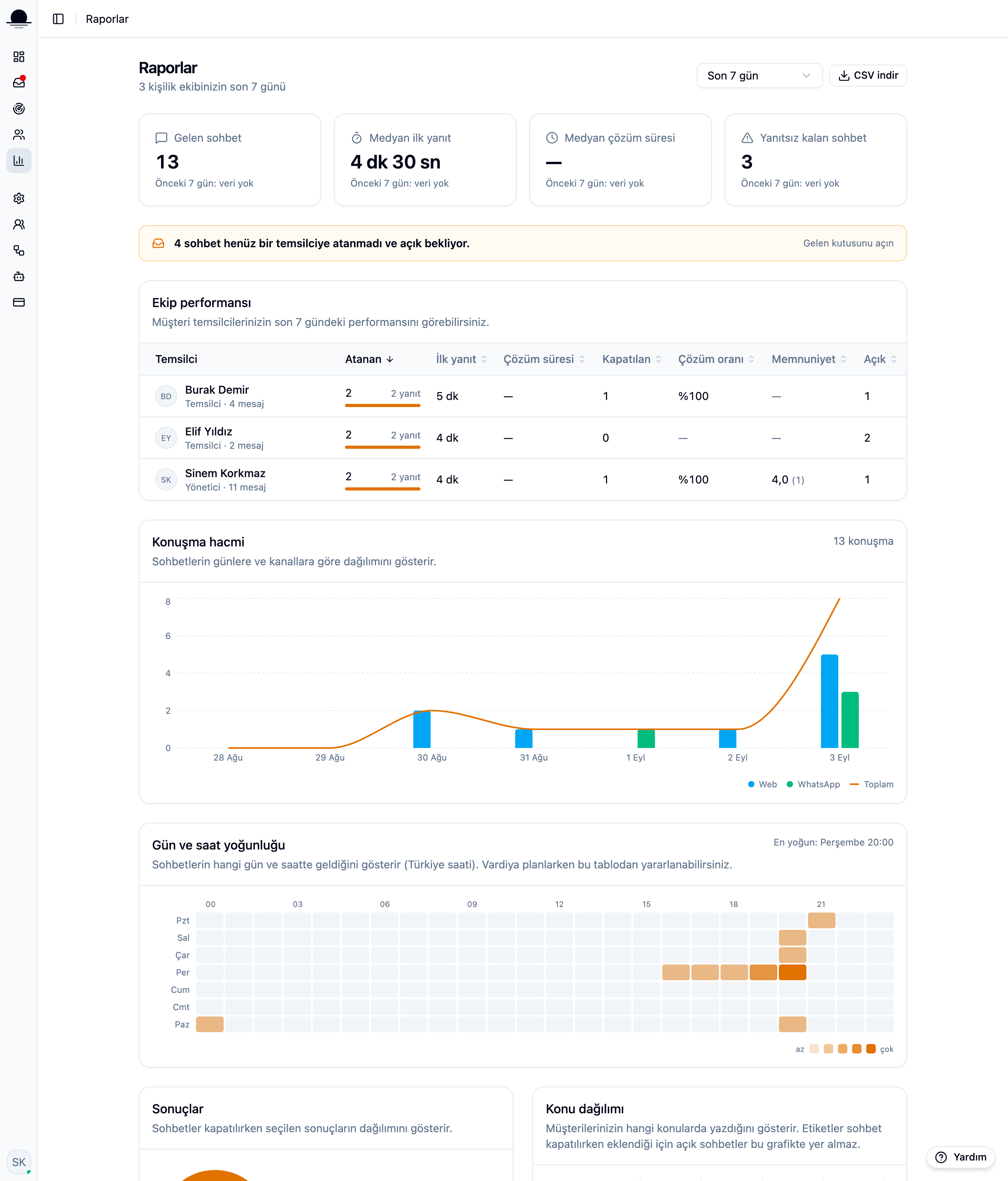Click the blue Web bar on 30 Ağu
1008x1181 pixels.
click(422, 729)
